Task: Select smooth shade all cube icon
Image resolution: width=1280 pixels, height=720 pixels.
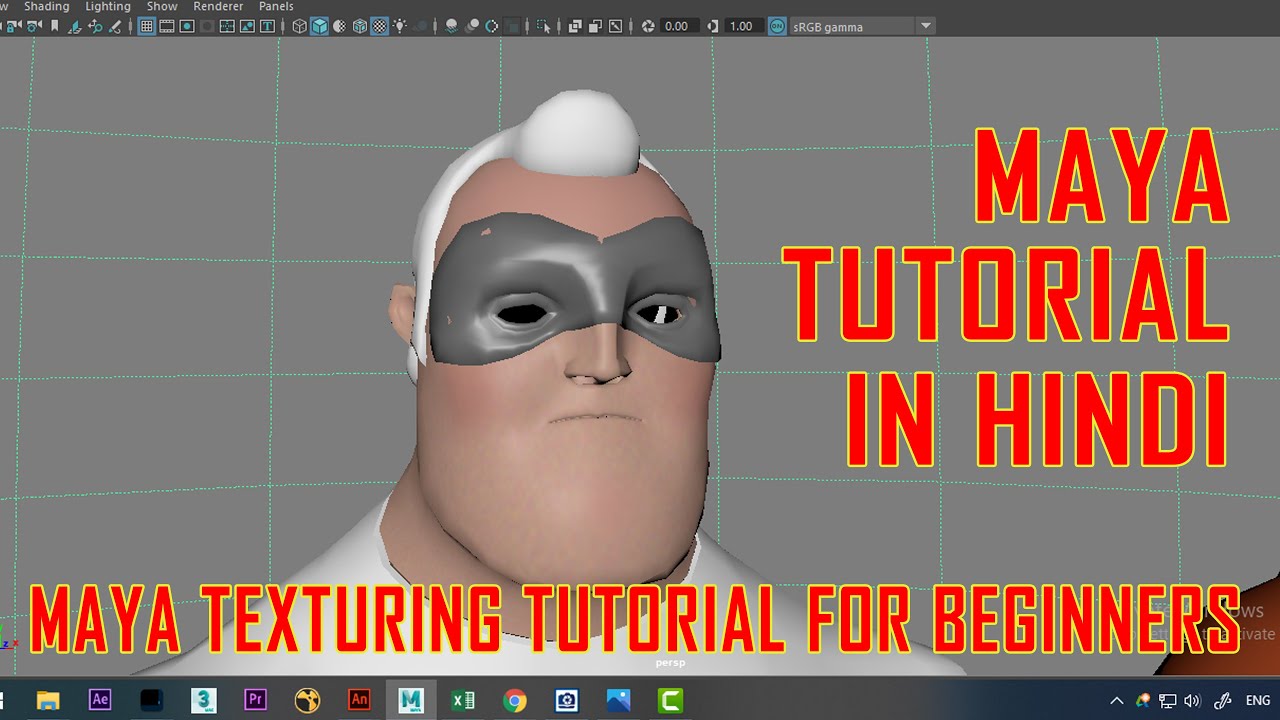Action: click(319, 27)
